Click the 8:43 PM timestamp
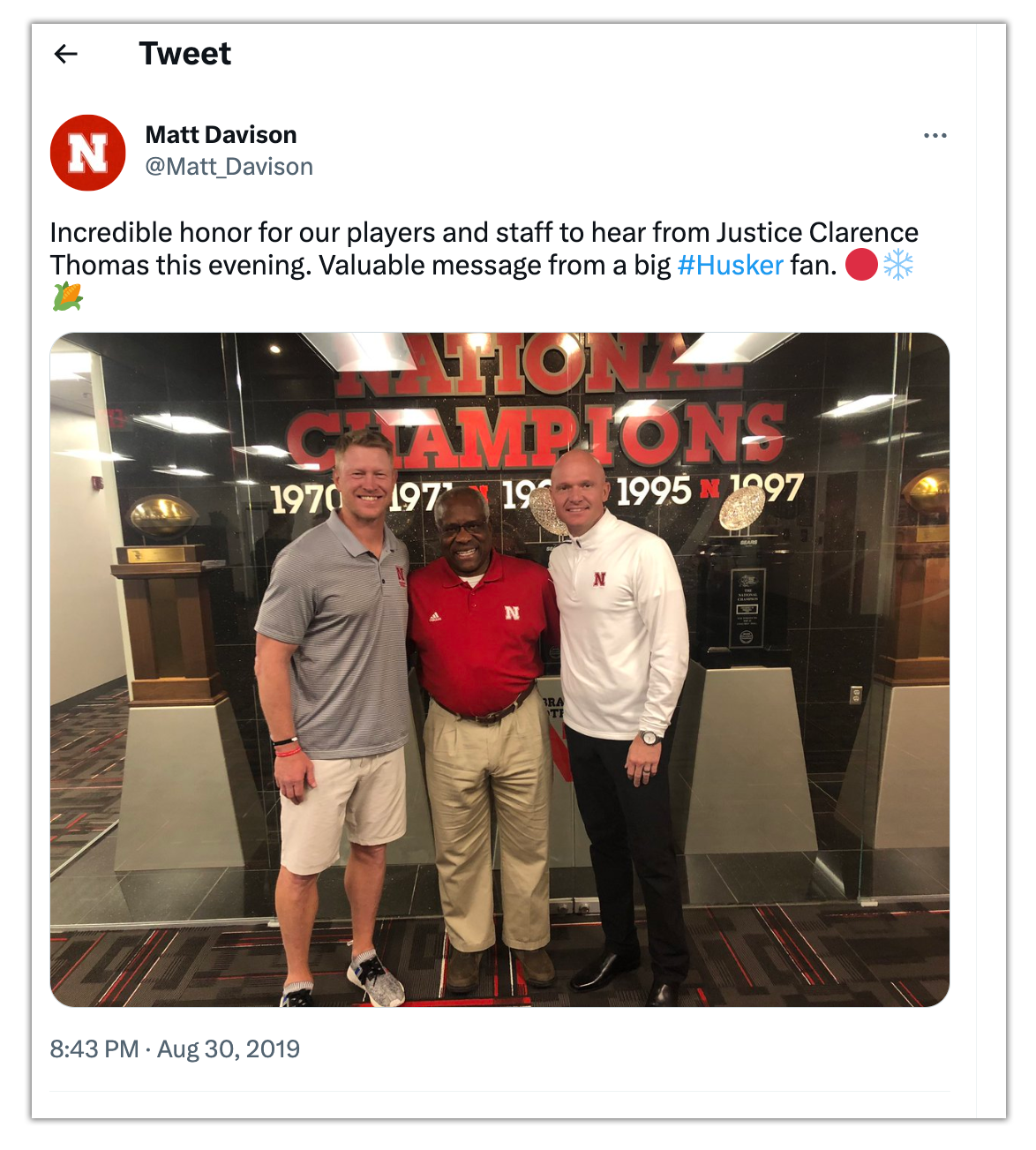This screenshot has height=1150, width=1036. click(94, 1049)
